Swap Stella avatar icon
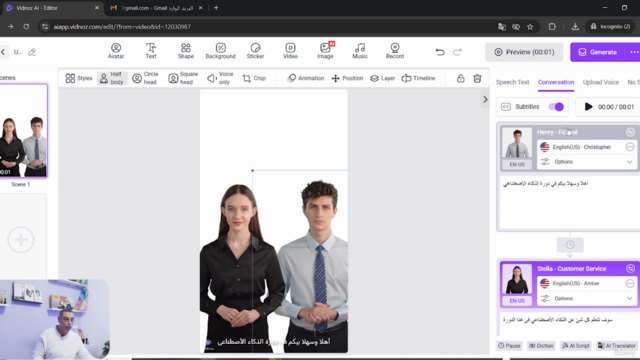Screen dimensions: 640x360 [630, 269]
